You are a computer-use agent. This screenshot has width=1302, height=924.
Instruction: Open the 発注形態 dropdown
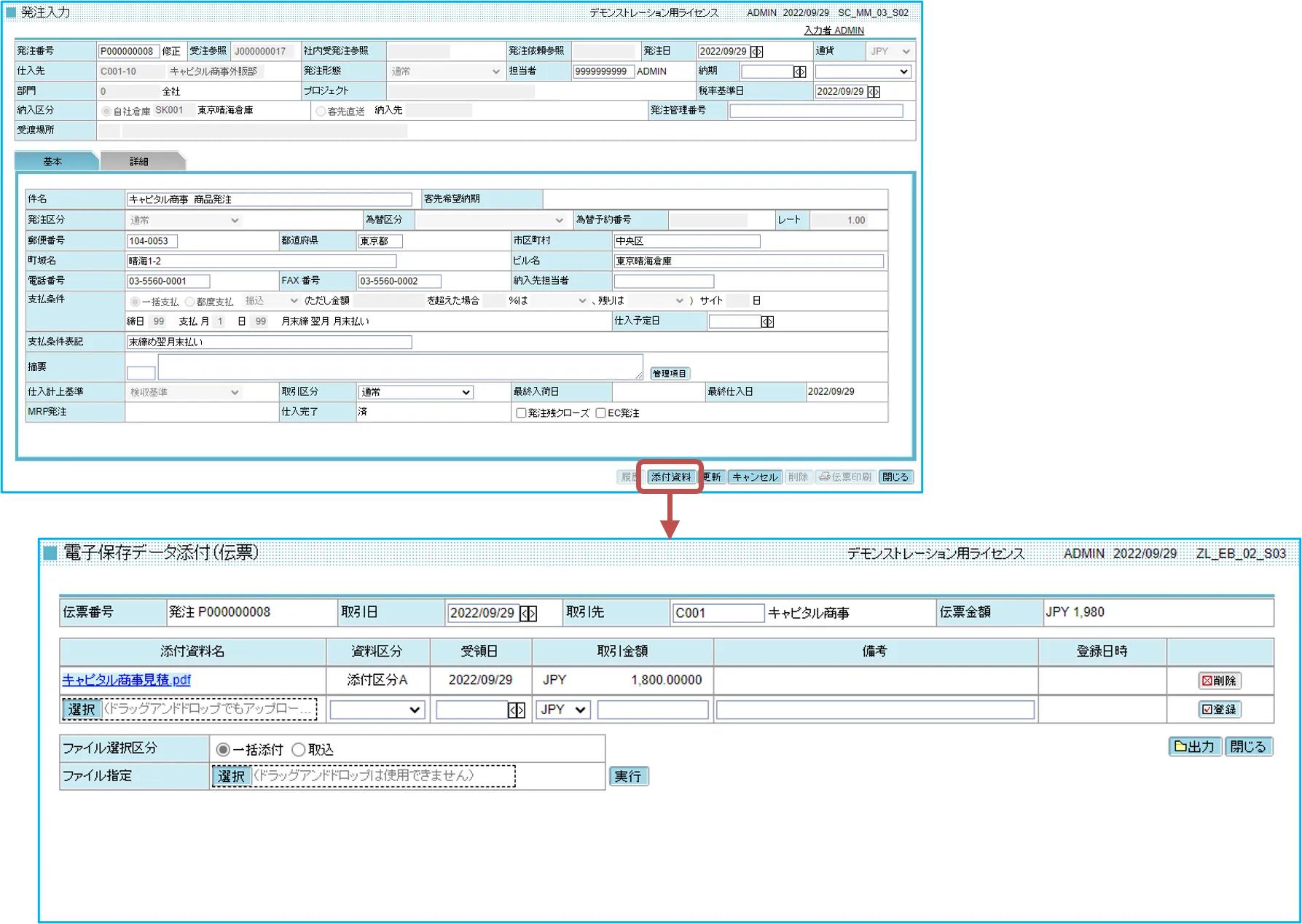(444, 71)
